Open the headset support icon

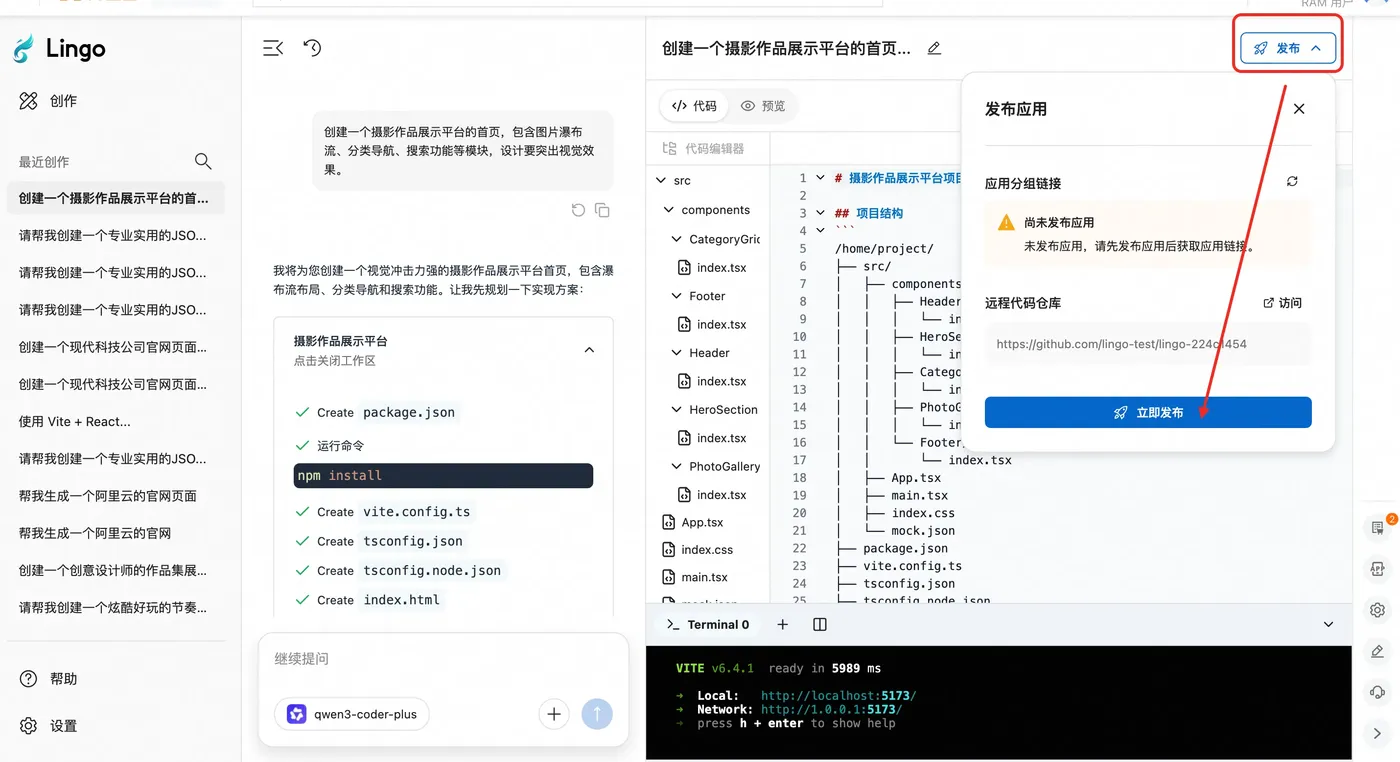[x=1377, y=692]
